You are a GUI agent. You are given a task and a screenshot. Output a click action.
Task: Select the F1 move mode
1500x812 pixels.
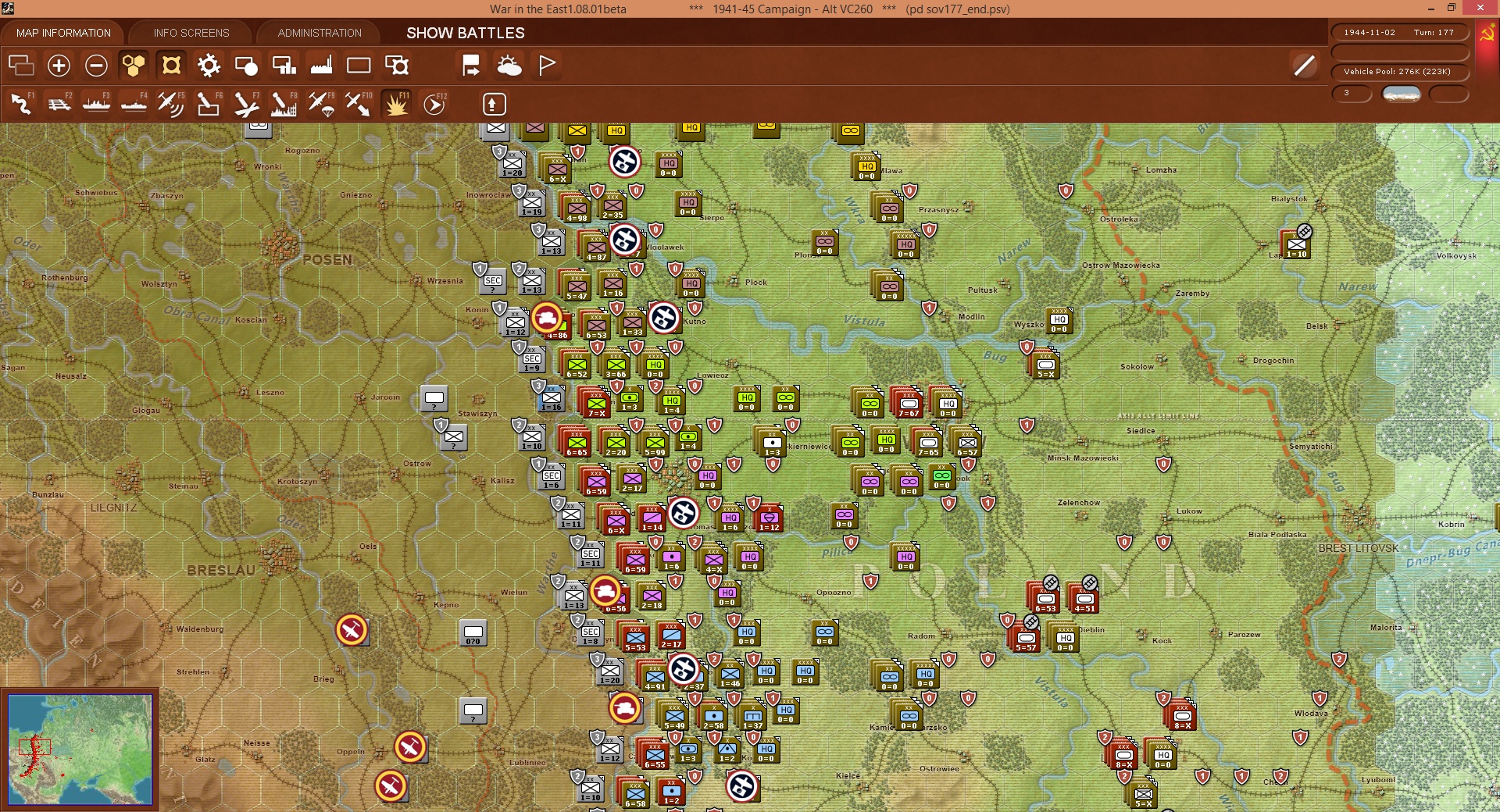[x=21, y=104]
